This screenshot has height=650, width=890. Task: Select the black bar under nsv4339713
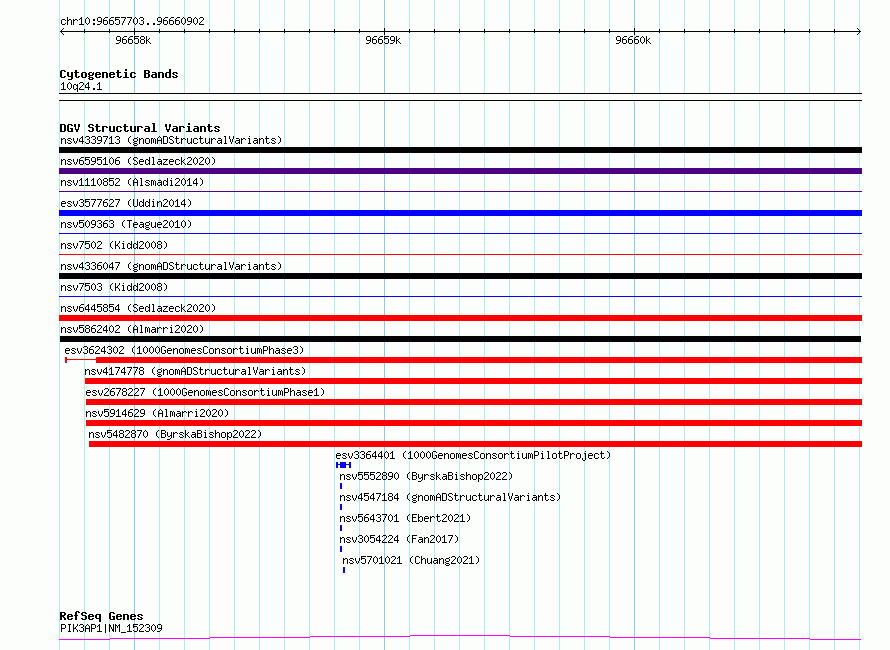pyautogui.click(x=460, y=150)
